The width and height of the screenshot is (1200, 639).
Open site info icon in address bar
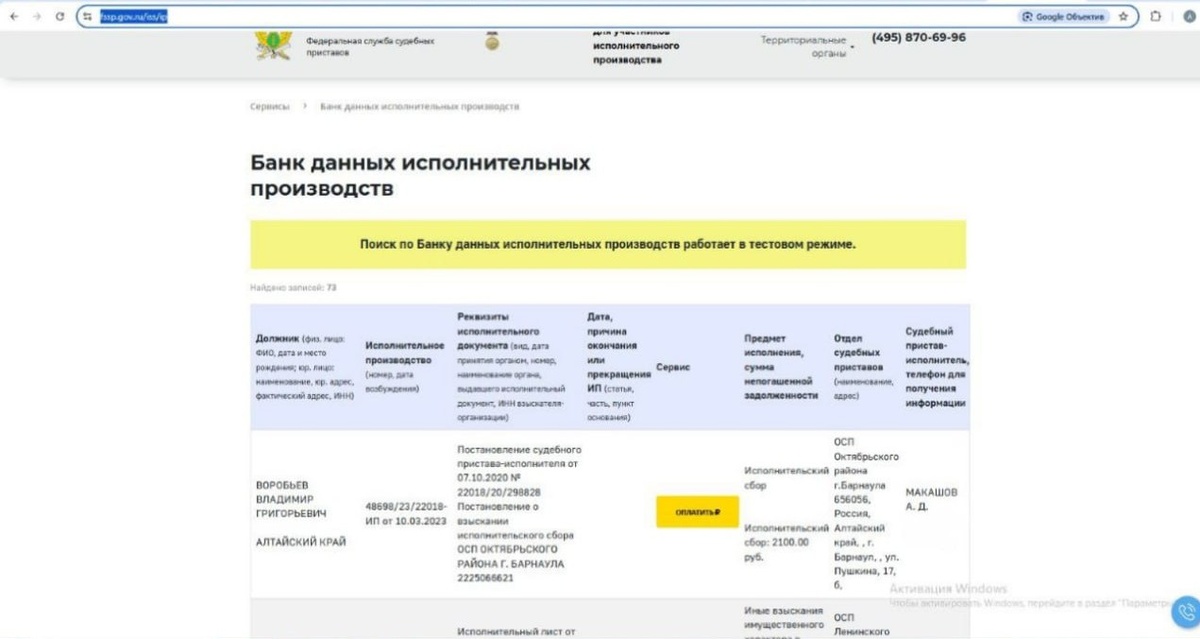pyautogui.click(x=88, y=17)
